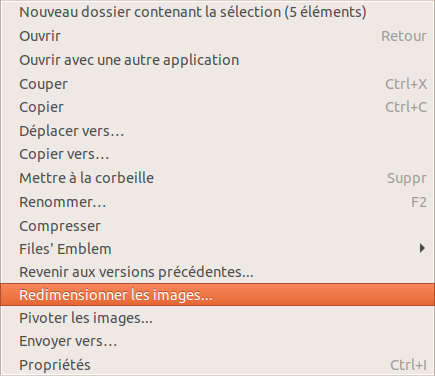Select 'Copier vers…' option
Viewport: 435px width, 376px height.
click(x=217, y=154)
